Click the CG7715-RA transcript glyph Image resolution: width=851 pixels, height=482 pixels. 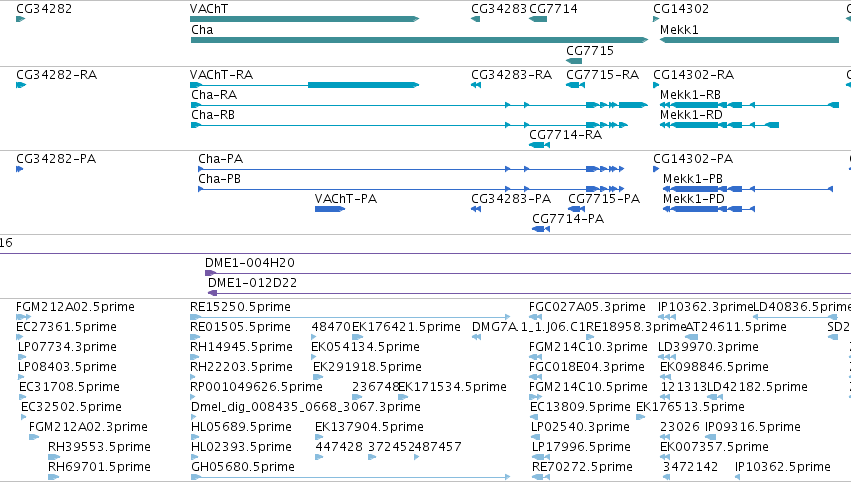point(575,85)
